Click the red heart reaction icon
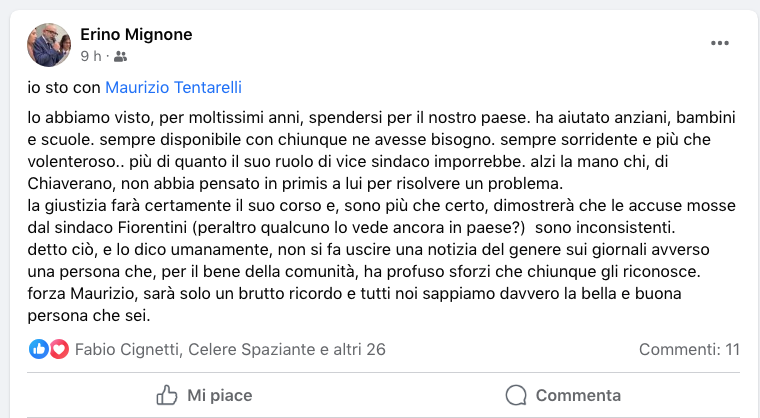 click(x=58, y=349)
